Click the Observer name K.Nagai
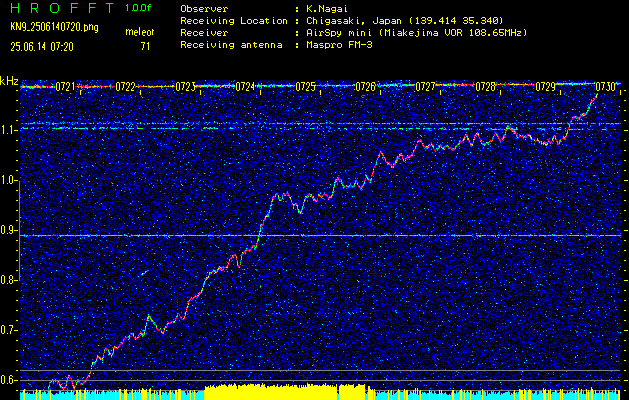629x400 pixels. click(x=325, y=9)
